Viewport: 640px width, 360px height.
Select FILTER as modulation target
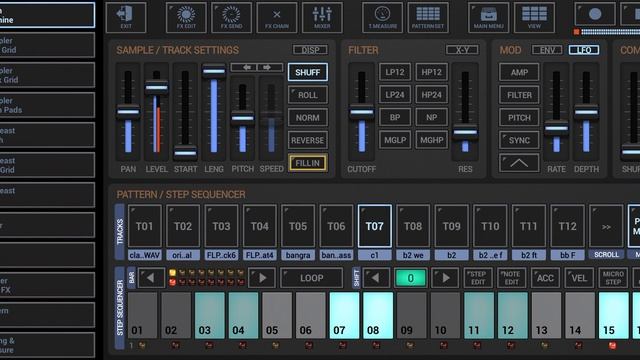pos(519,95)
